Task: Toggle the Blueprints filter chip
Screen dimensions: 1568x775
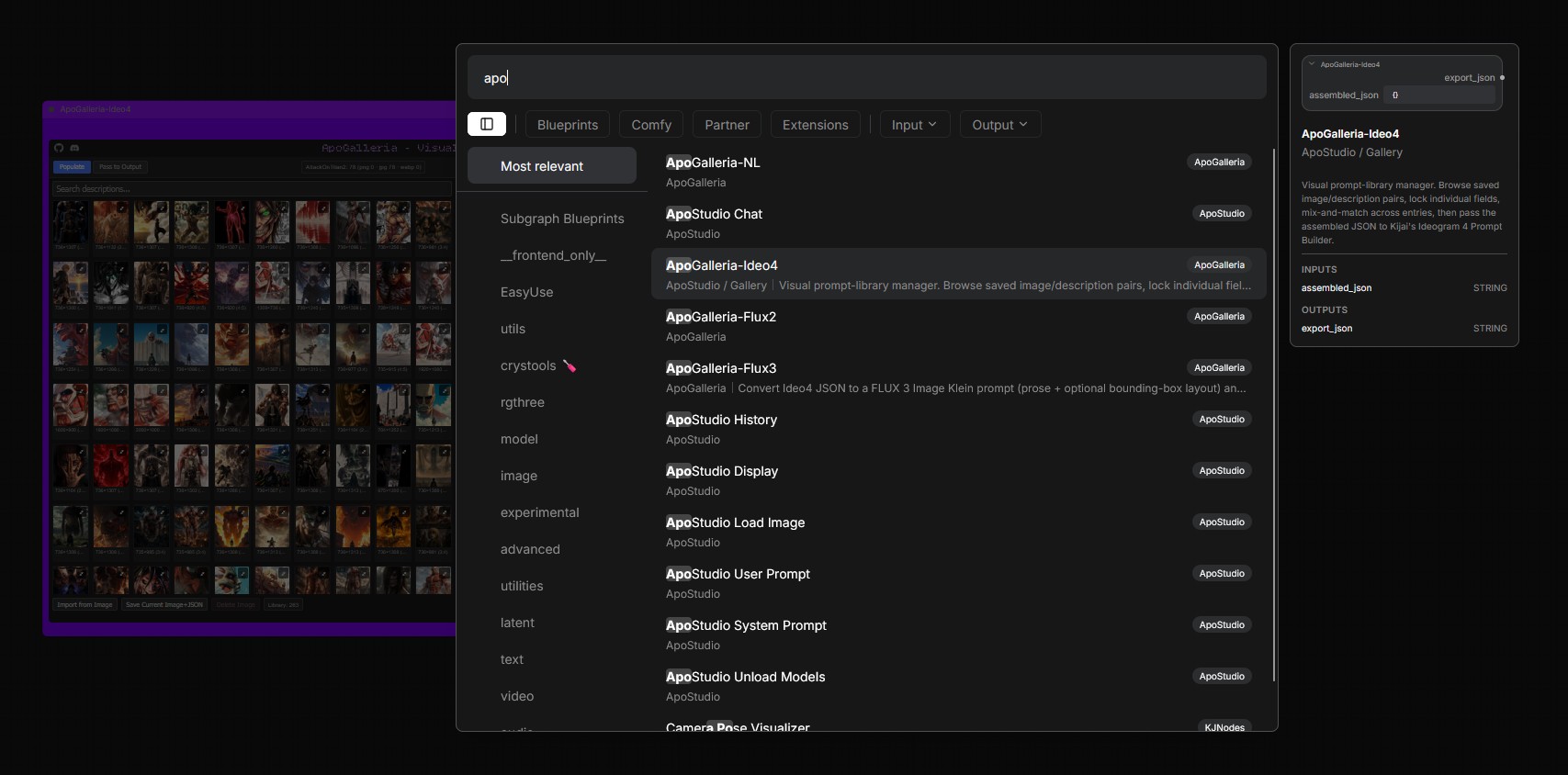Action: coord(568,125)
